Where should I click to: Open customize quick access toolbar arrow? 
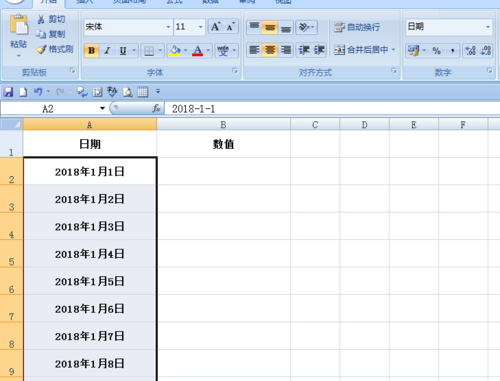pyautogui.click(x=158, y=91)
